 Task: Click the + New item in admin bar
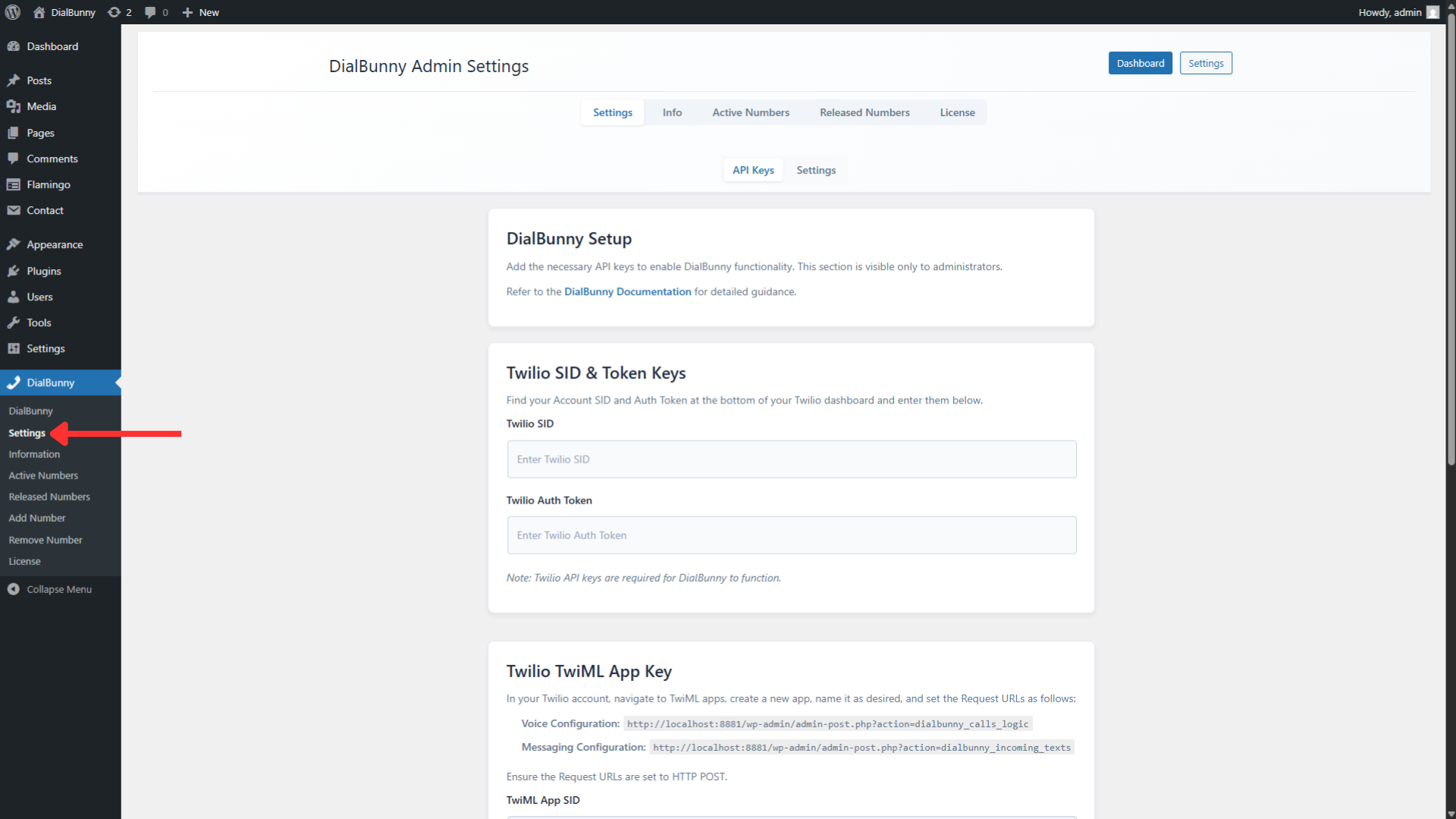pyautogui.click(x=199, y=12)
